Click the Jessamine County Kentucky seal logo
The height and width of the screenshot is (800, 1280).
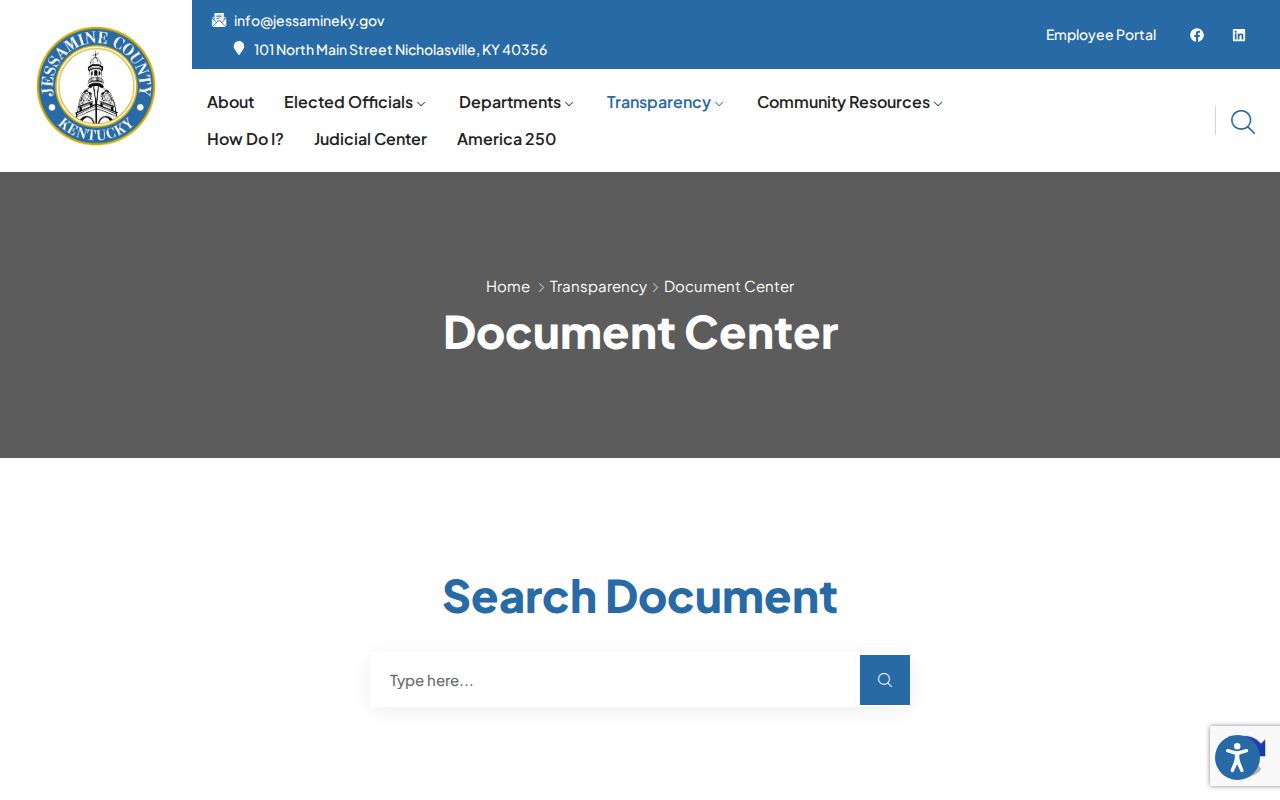96,86
